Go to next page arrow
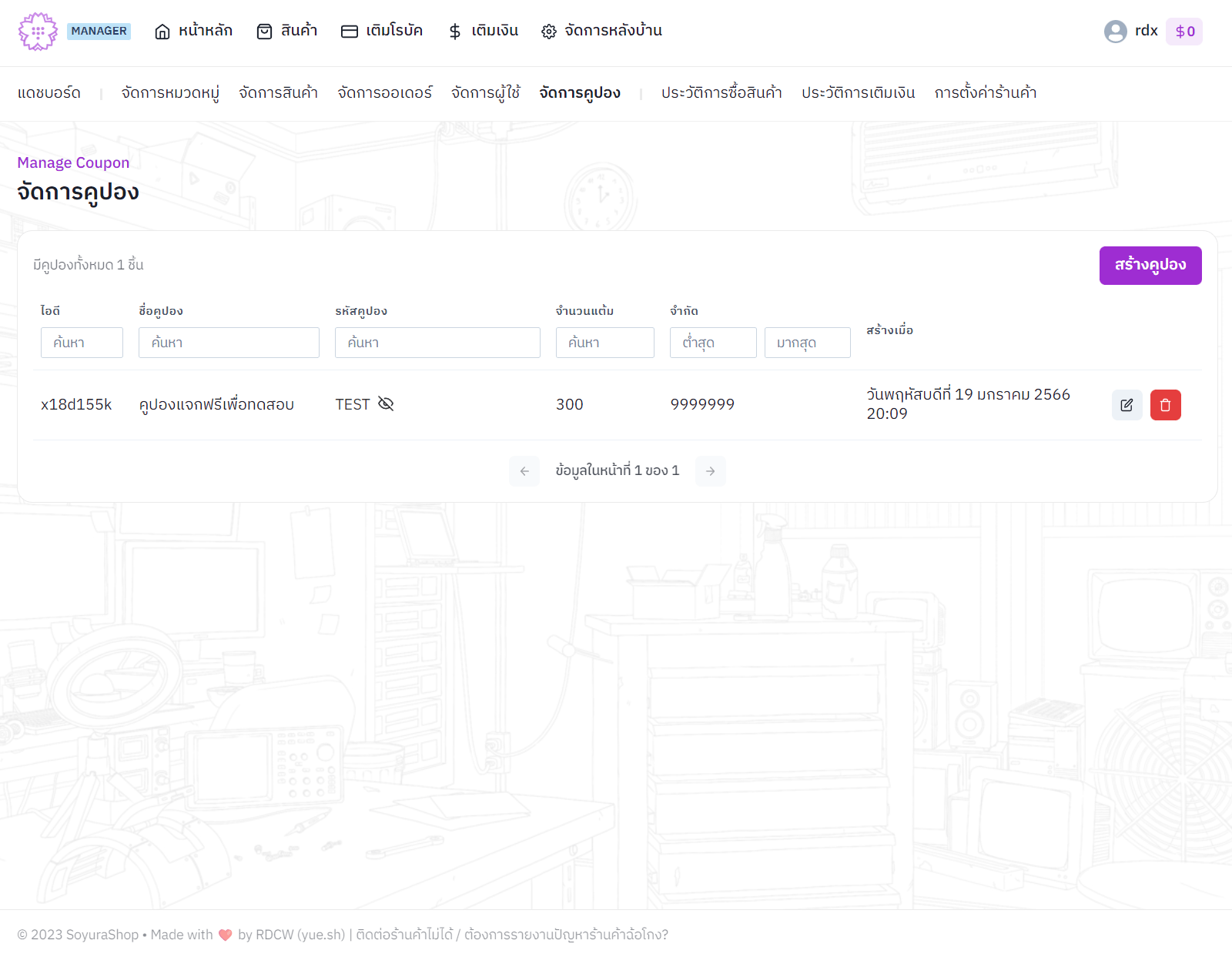 click(x=710, y=471)
